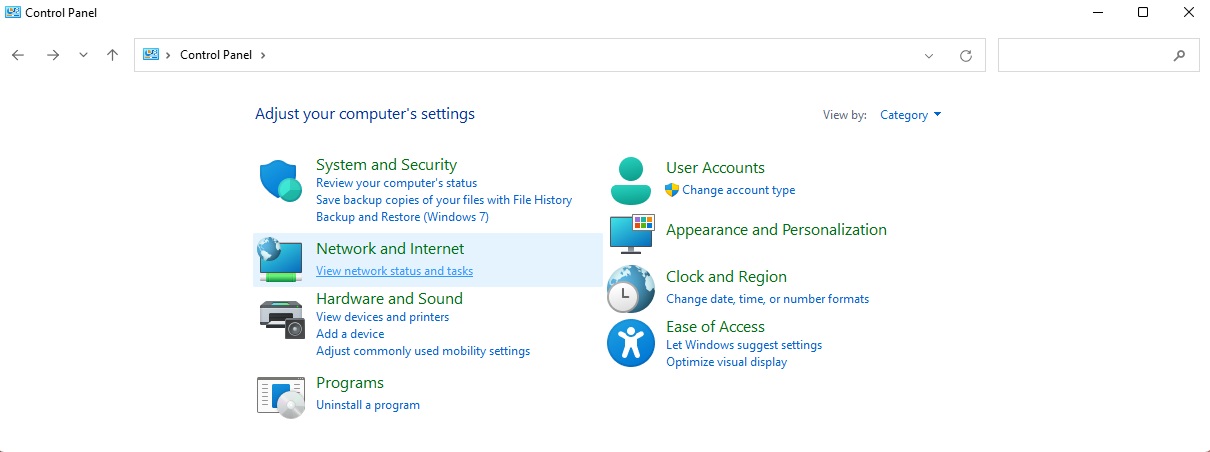Open the Programs heading link
This screenshot has height=452, width=1210.
(x=350, y=383)
